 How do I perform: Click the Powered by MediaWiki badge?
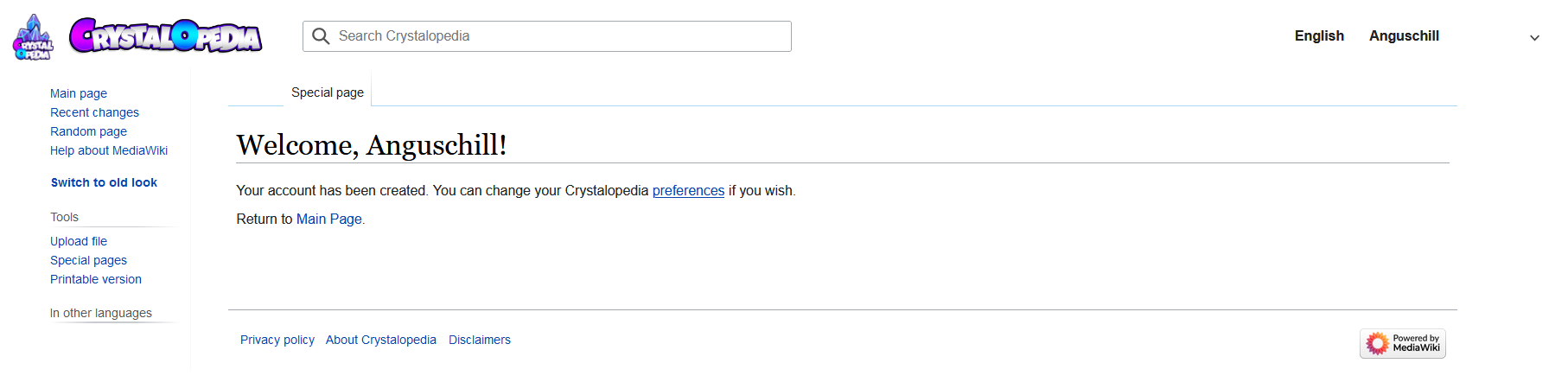(x=1402, y=343)
